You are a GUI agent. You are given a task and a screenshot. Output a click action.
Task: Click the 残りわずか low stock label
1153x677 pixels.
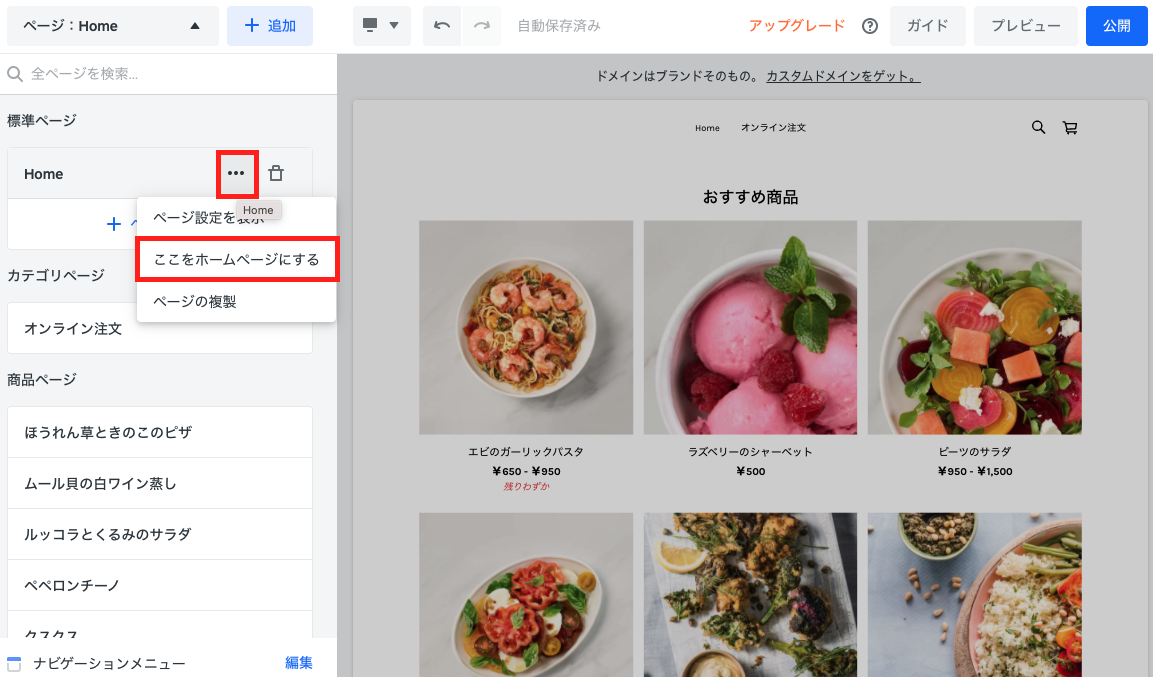[526, 487]
